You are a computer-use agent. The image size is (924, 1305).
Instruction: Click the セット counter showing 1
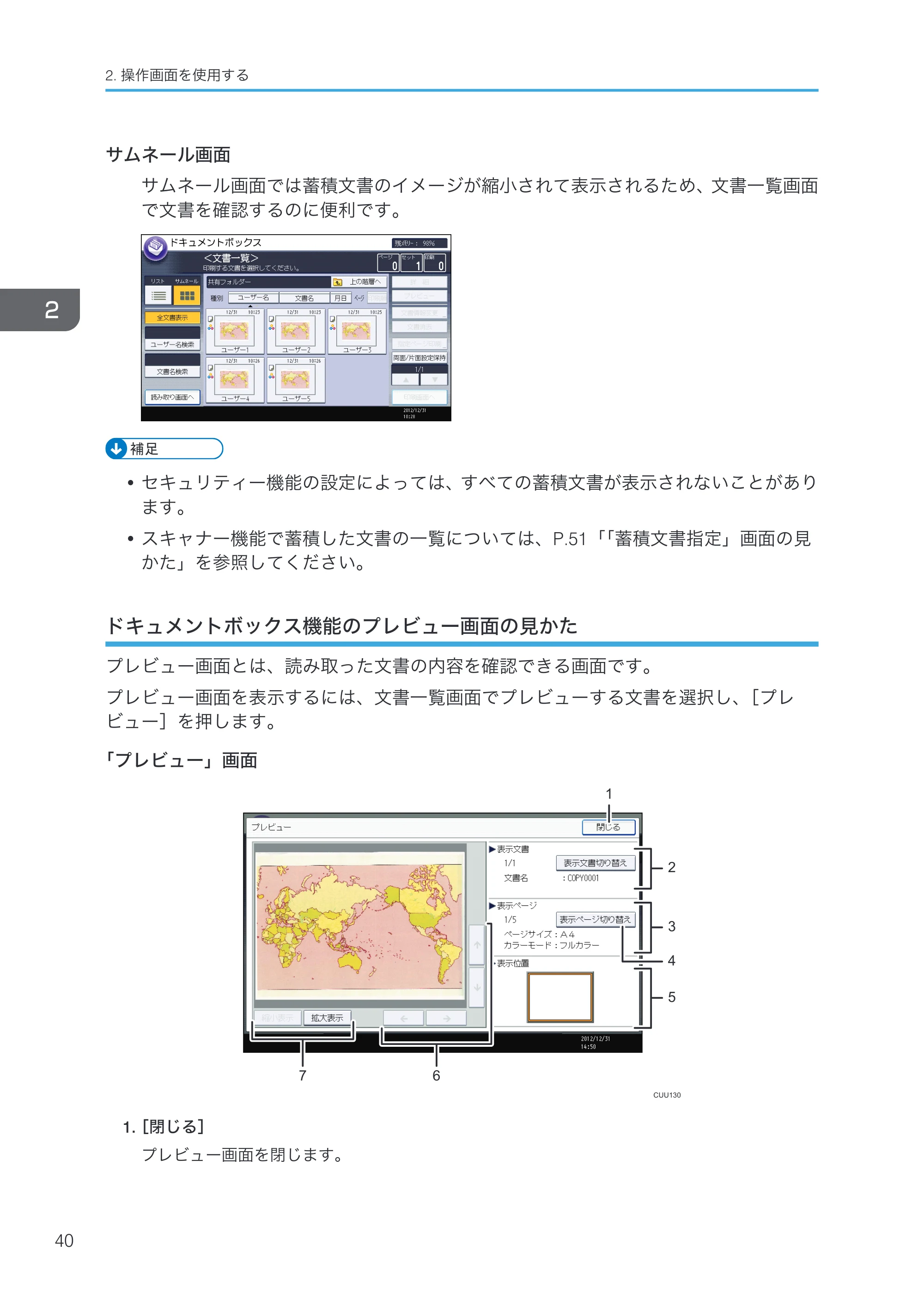coord(411,262)
